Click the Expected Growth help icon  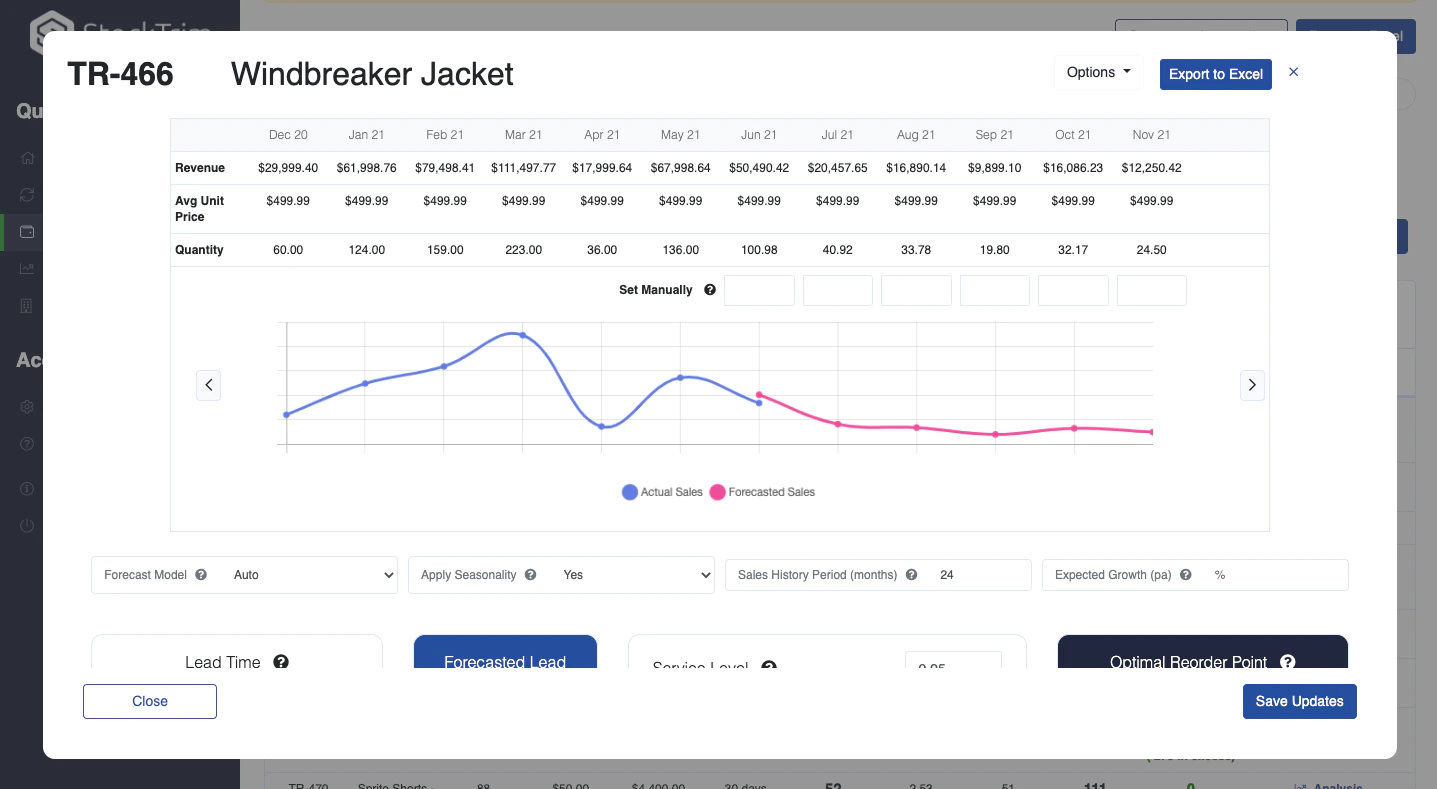coord(1186,575)
